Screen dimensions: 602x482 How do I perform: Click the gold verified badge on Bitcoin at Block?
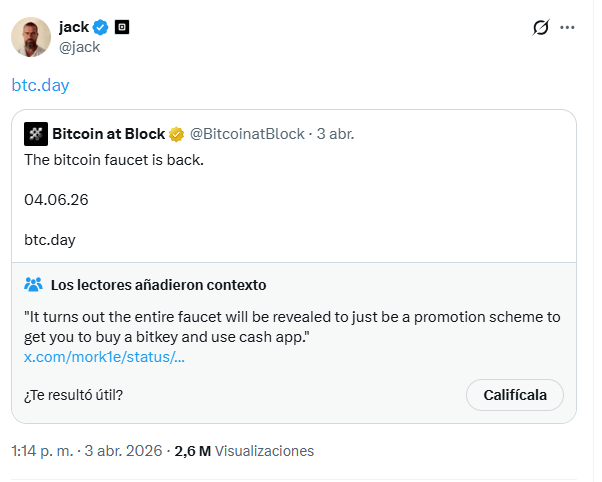point(176,134)
